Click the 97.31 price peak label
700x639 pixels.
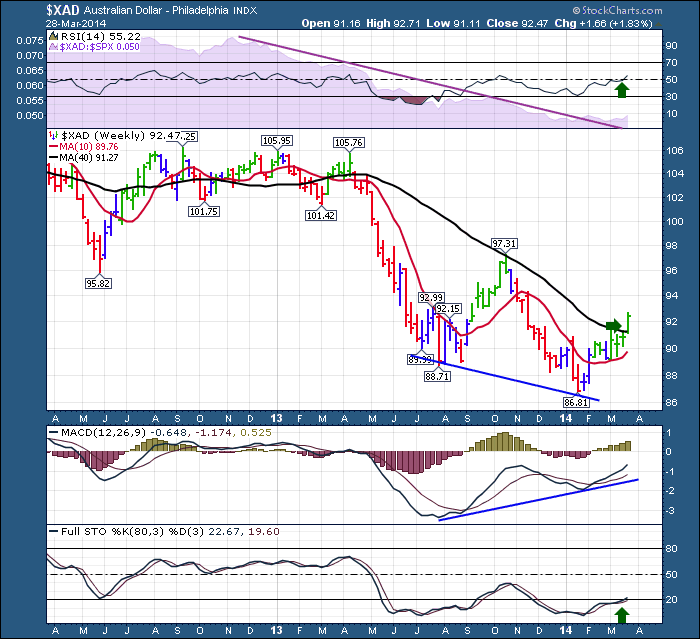(504, 244)
